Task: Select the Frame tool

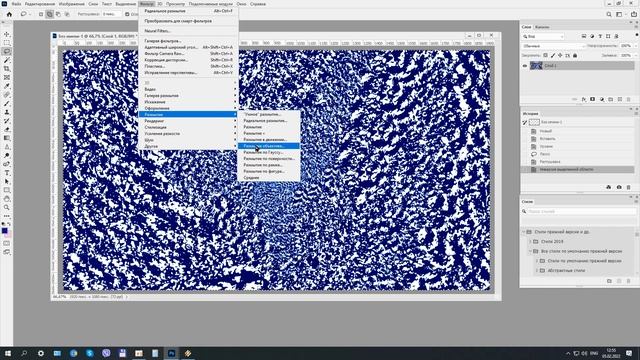Action: pos(7,77)
